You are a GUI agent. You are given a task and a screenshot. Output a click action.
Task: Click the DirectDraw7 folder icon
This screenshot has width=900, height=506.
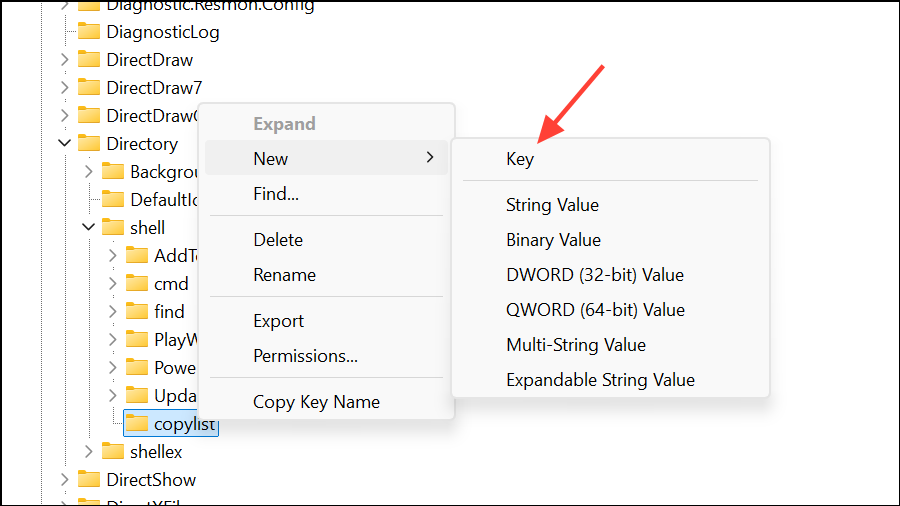click(89, 87)
